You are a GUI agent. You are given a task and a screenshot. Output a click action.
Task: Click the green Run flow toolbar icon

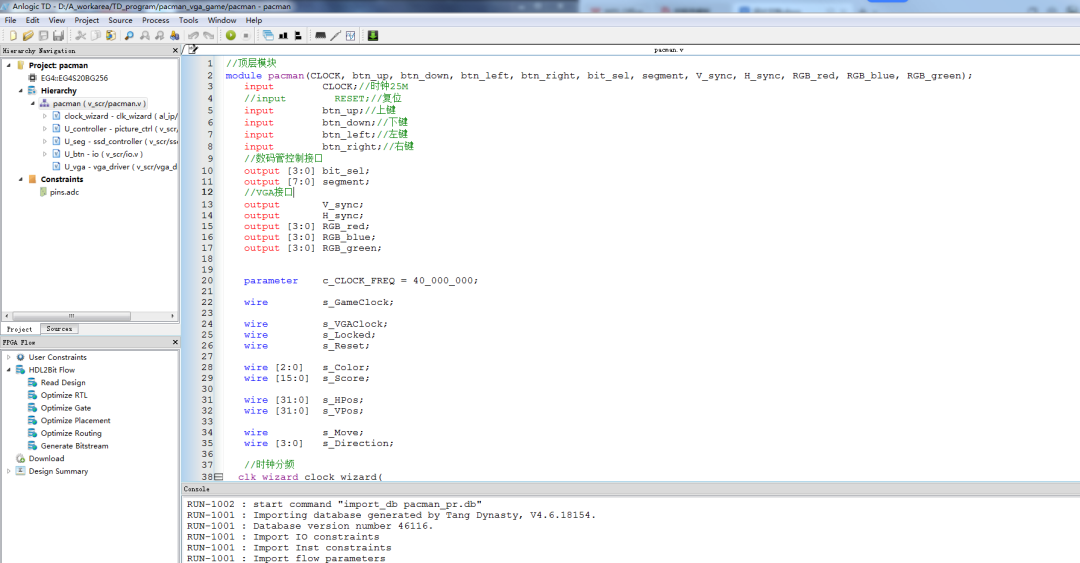click(231, 35)
